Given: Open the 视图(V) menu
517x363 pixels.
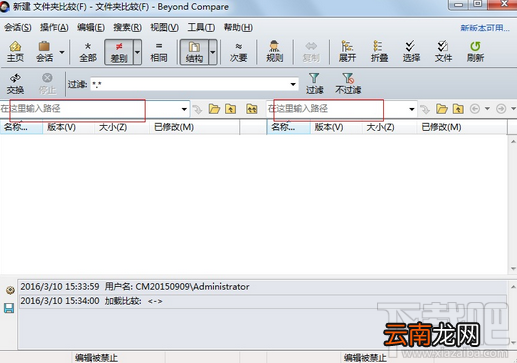Looking at the screenshot, I should (164, 27).
